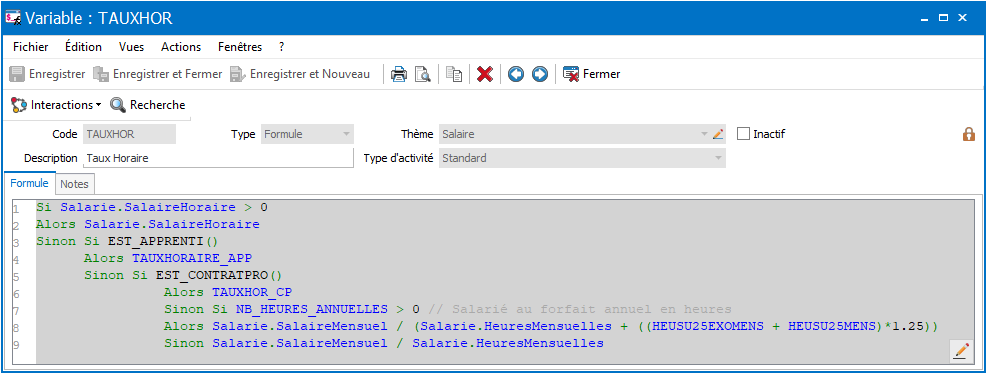Screen dimensions: 987x374
Task: Click formula line 'Alors TAUXHORAIRE_APP'
Action: pos(168,258)
